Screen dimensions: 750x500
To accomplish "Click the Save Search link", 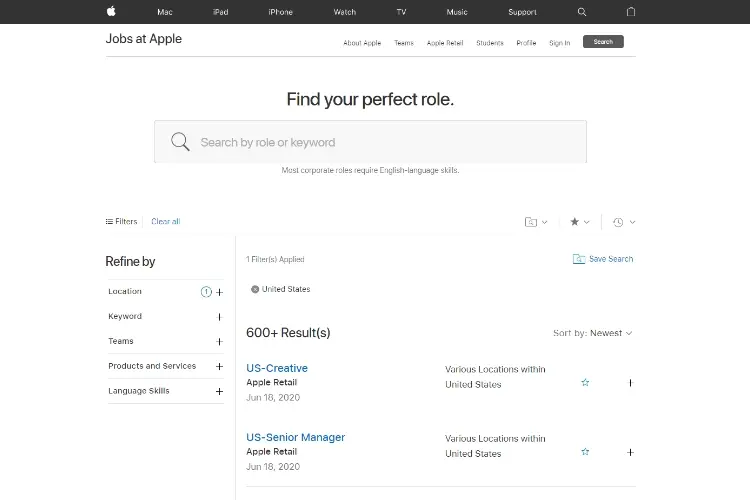I will [x=611, y=259].
